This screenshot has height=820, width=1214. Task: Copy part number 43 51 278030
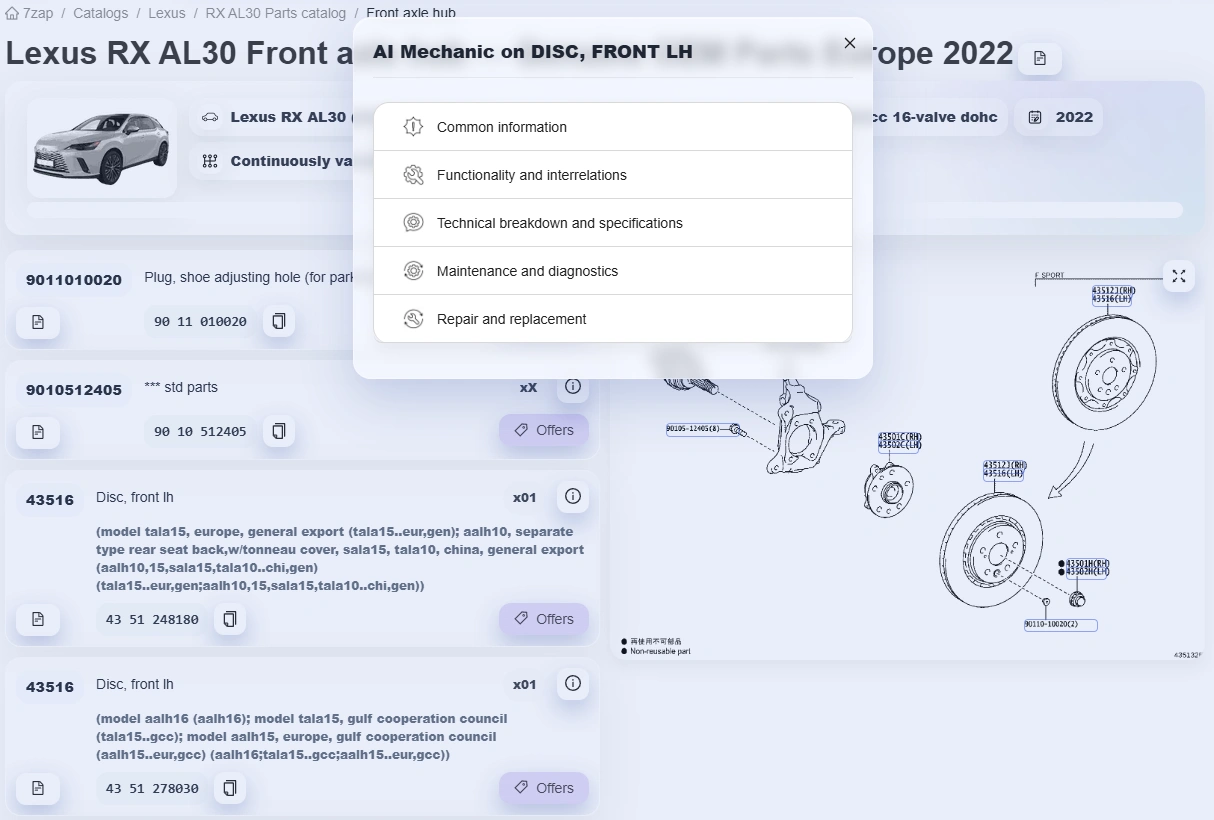pos(230,788)
